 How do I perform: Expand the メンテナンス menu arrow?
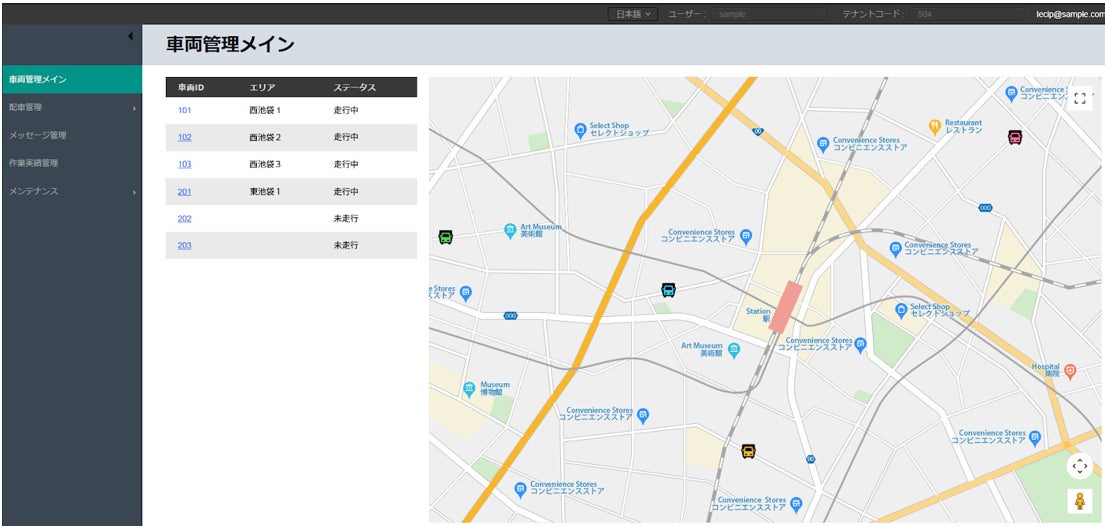pos(134,192)
